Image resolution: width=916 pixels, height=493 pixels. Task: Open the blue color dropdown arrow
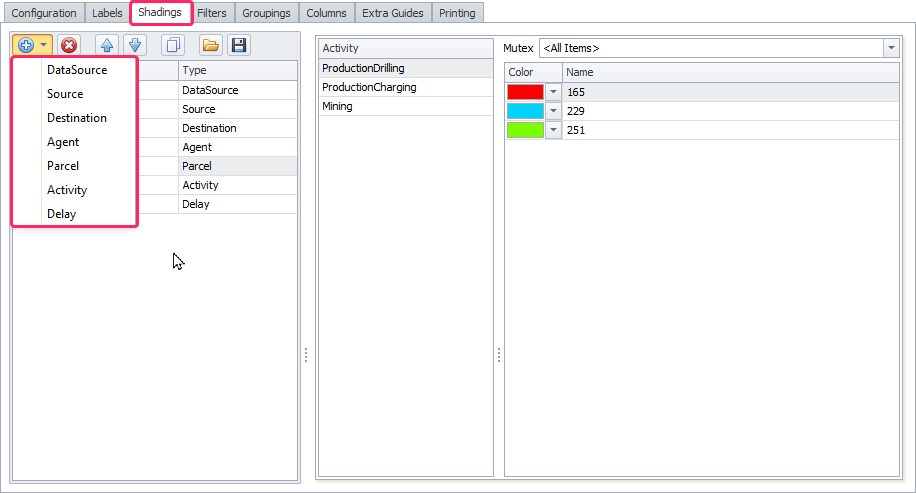click(x=553, y=111)
